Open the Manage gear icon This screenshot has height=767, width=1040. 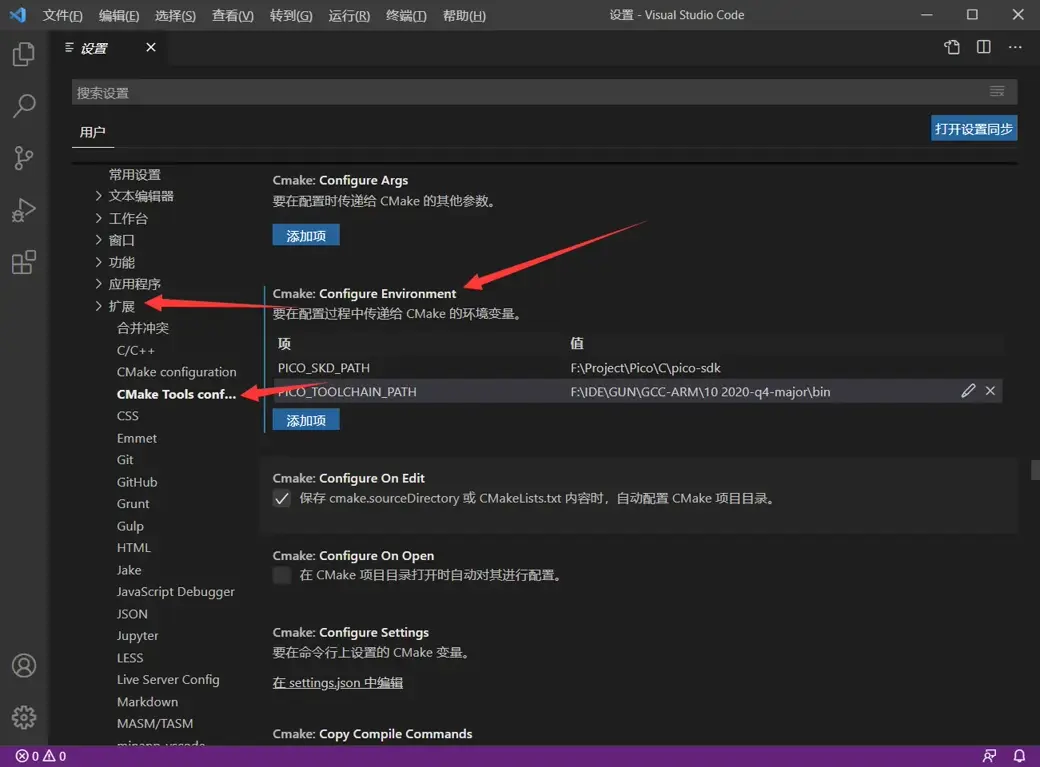click(x=24, y=717)
